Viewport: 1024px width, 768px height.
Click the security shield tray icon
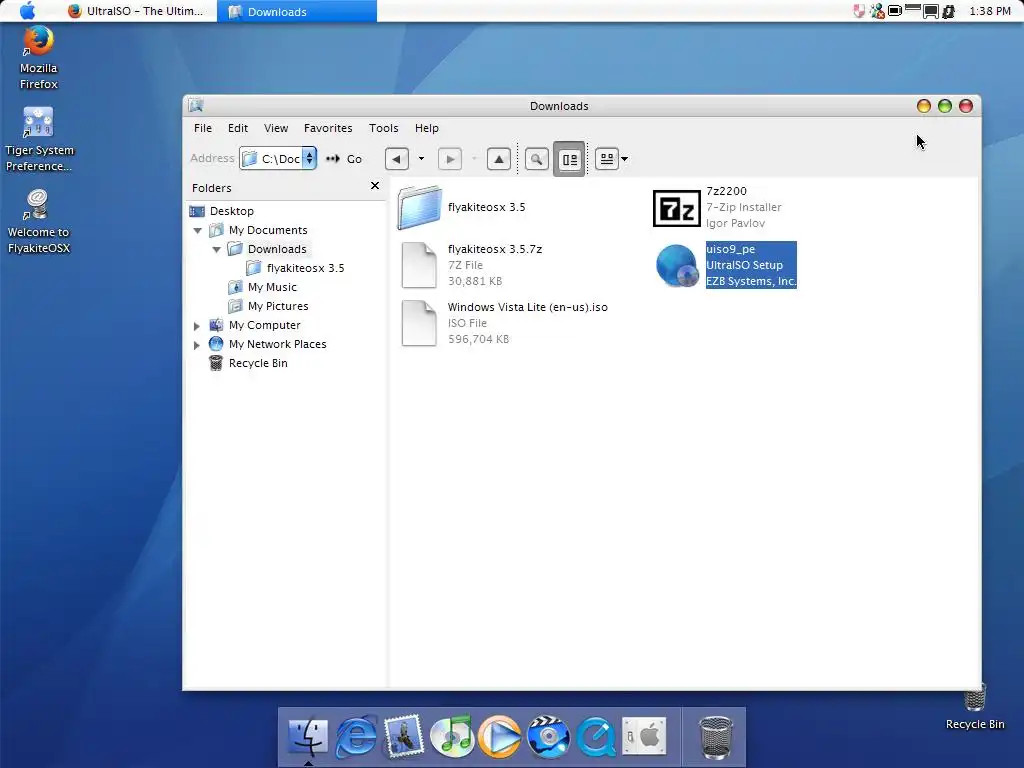pos(859,11)
